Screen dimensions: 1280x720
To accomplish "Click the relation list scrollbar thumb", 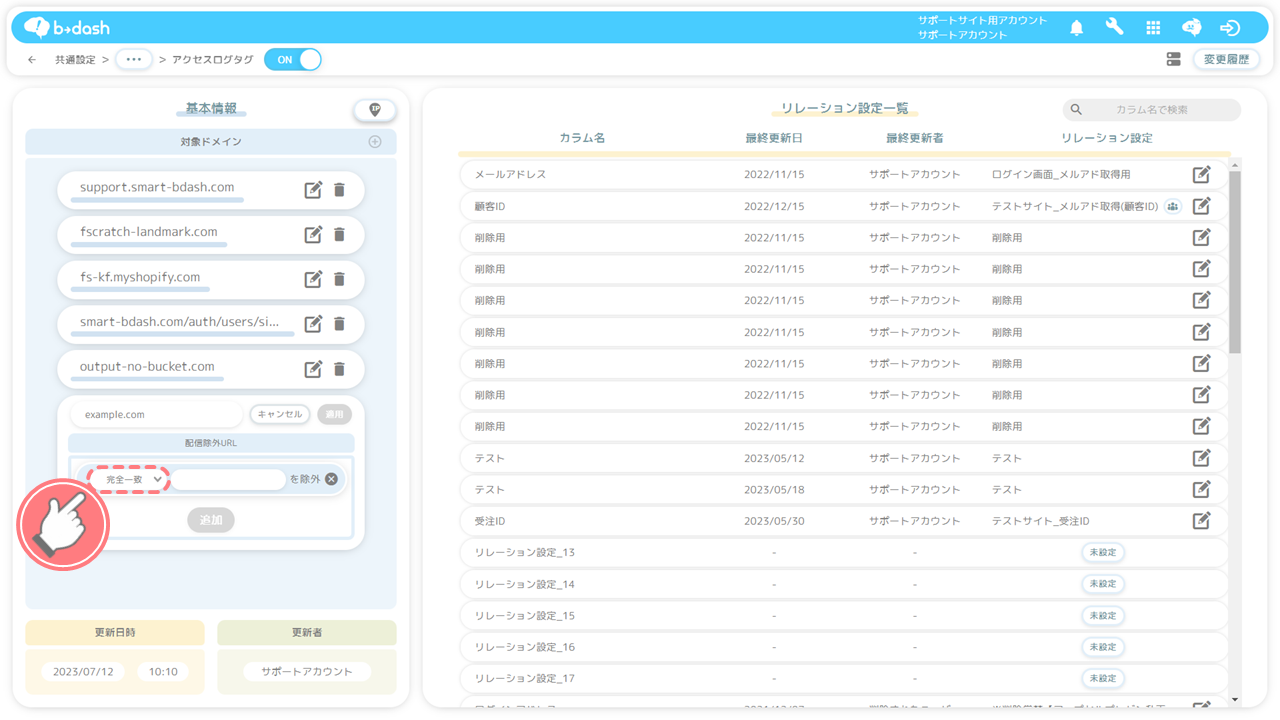I will (1235, 262).
